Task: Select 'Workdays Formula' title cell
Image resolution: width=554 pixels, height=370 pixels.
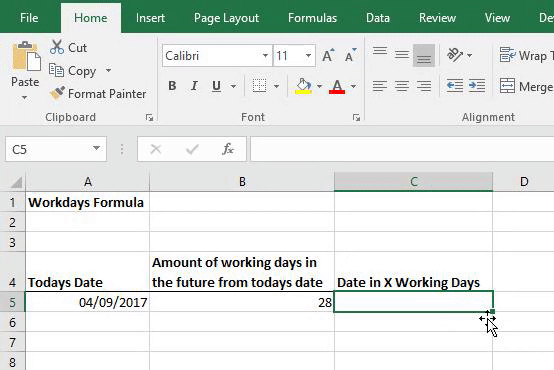Action: 88,202
